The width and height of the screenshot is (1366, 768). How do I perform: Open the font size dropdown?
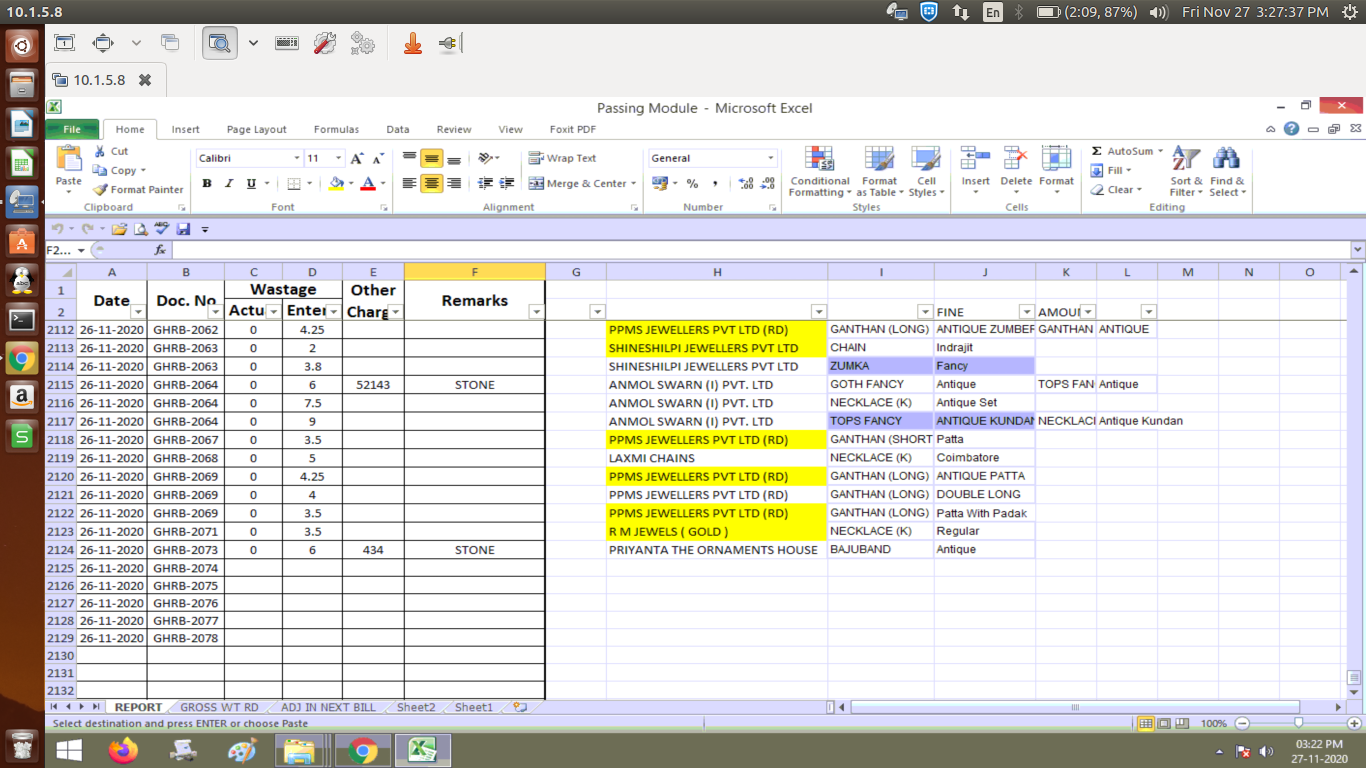[x=339, y=158]
